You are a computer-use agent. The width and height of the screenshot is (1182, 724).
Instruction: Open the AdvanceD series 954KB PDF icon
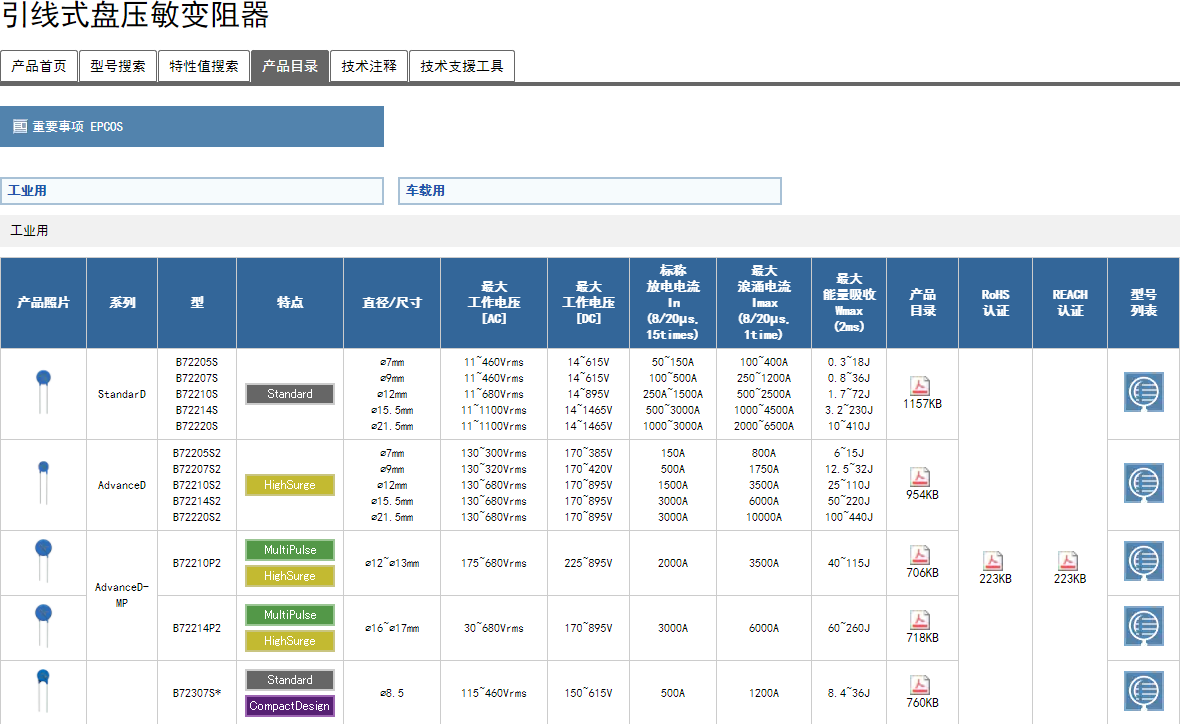(x=920, y=477)
